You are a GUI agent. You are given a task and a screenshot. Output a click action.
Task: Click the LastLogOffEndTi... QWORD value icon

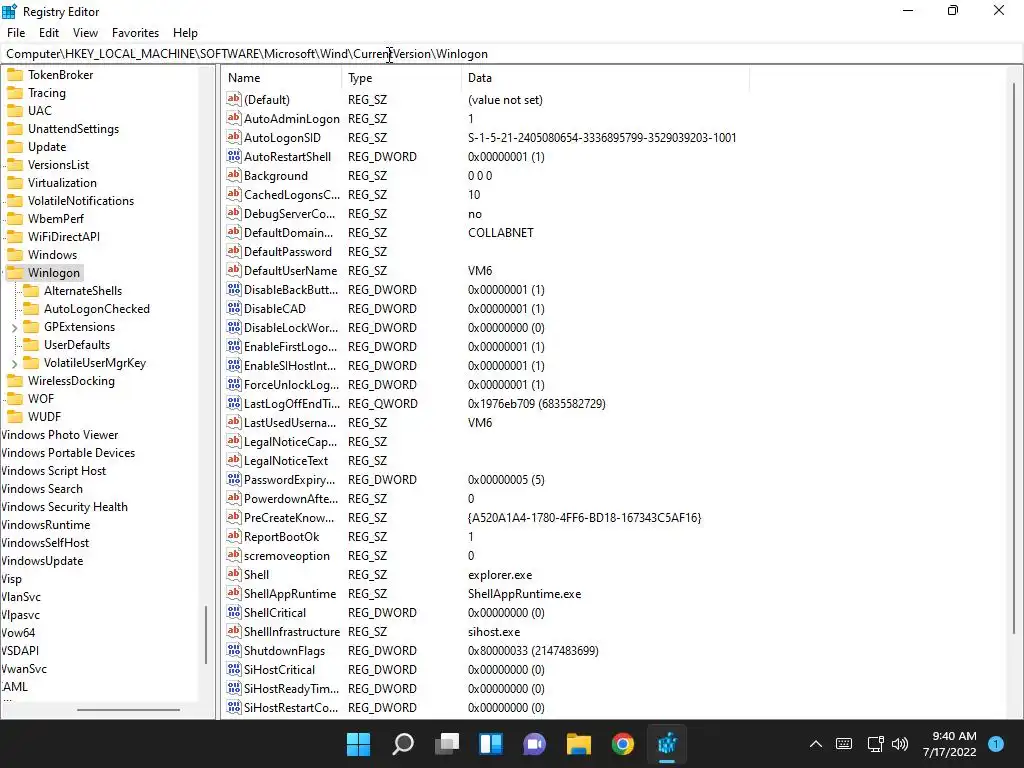pos(234,404)
